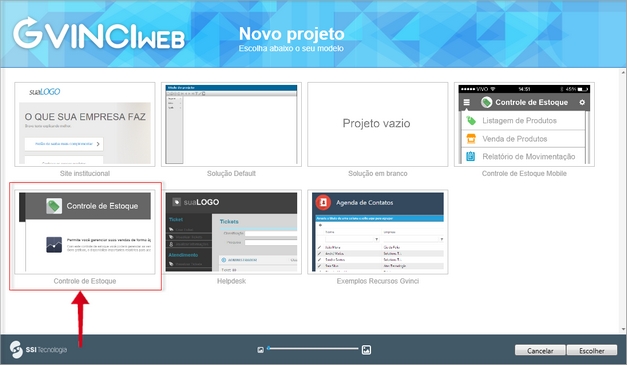Choose the Projeto vazio blank template
Viewport: 627px width, 365px height.
377,124
